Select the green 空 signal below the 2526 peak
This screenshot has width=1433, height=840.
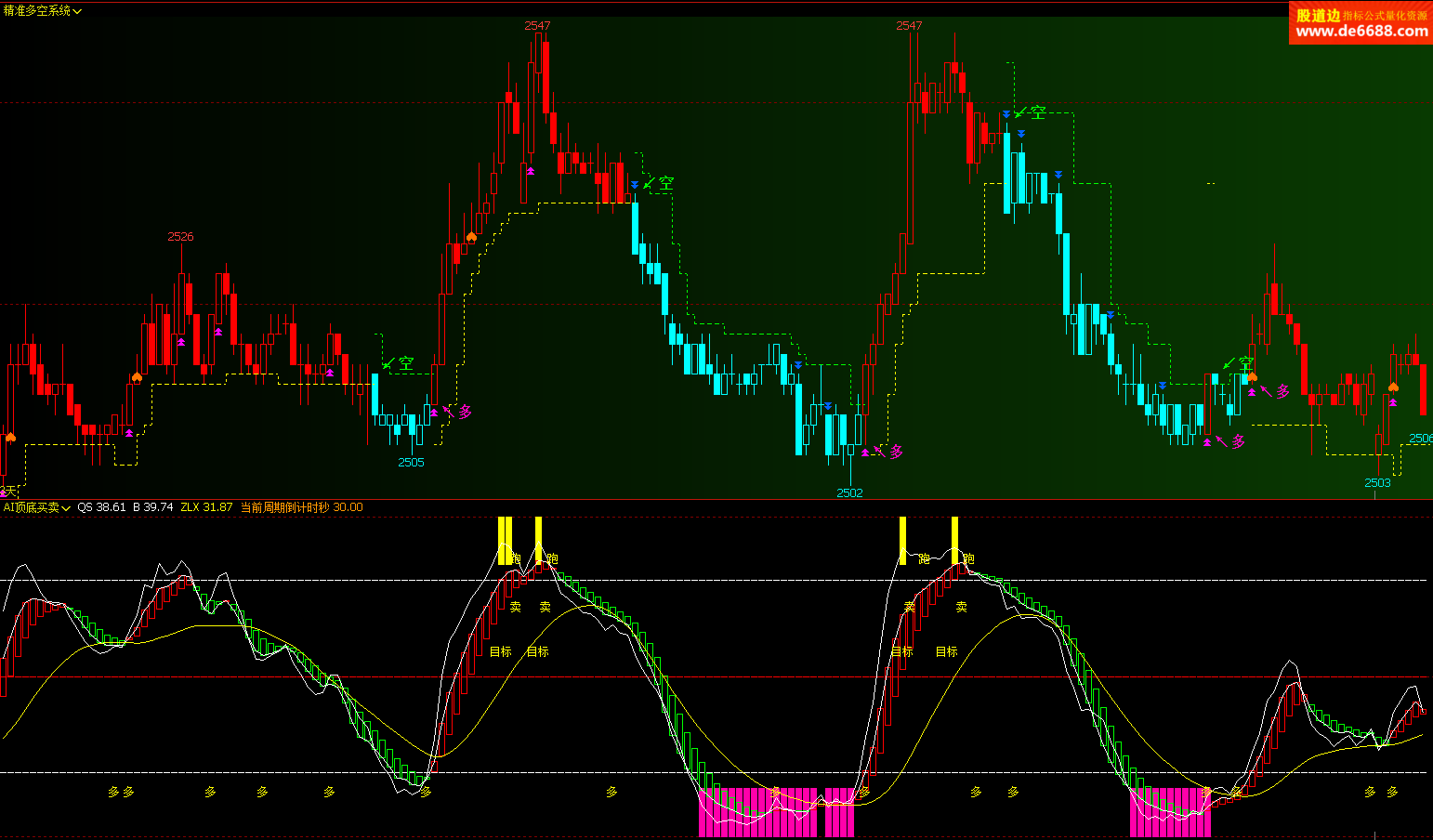coord(406,363)
